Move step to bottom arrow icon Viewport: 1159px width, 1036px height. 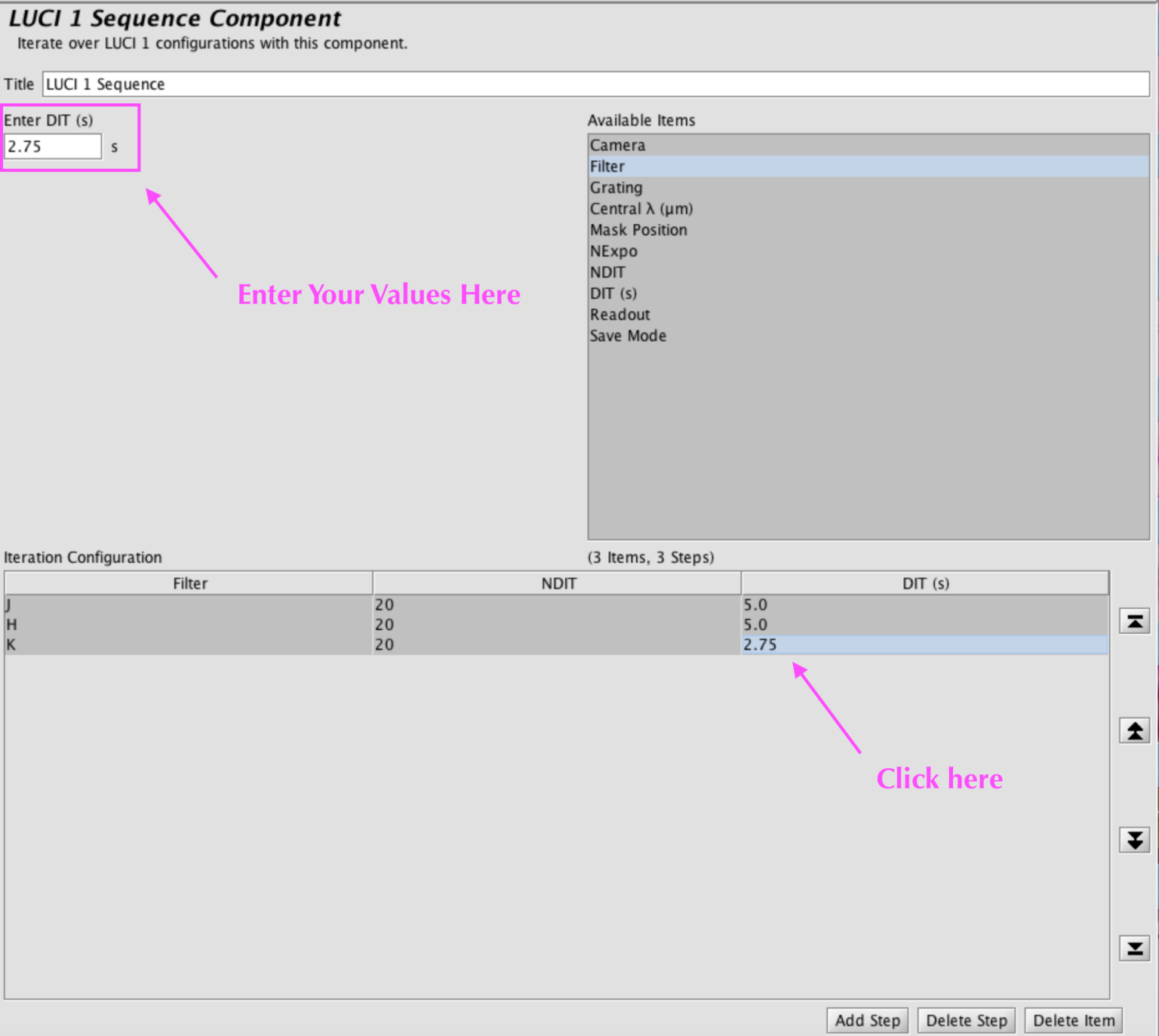click(1134, 948)
